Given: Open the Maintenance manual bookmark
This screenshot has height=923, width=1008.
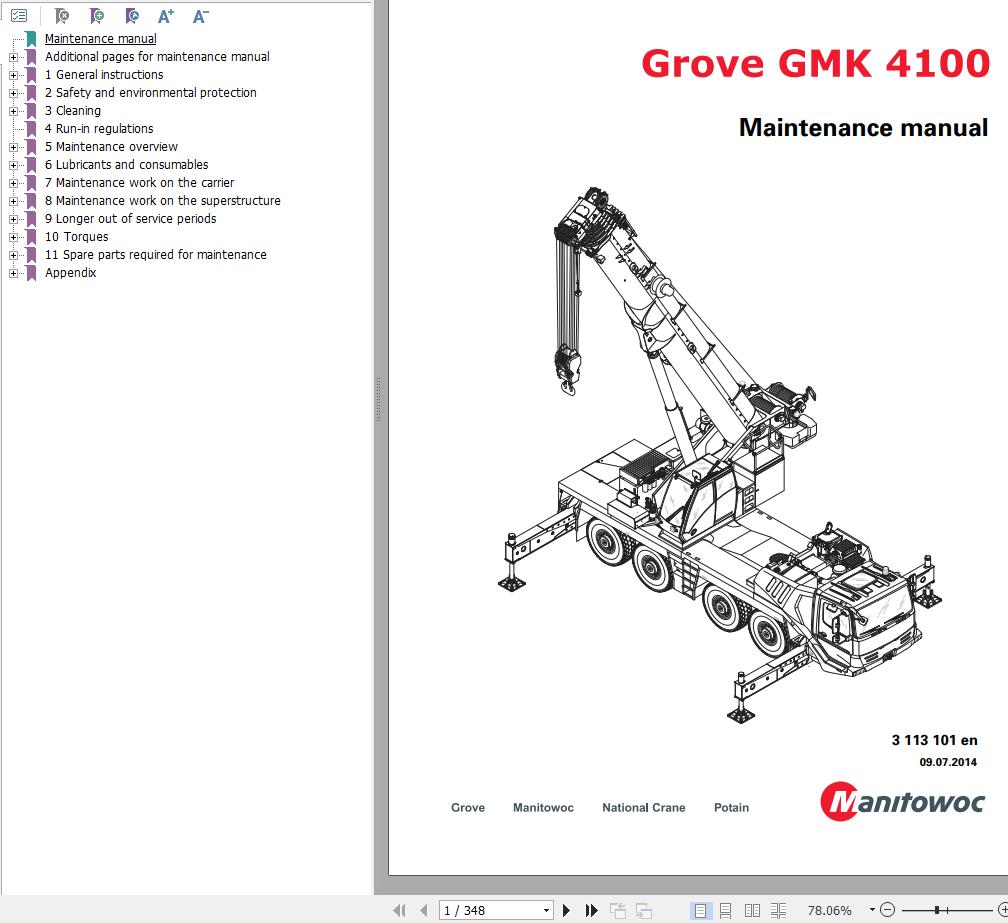Looking at the screenshot, I should [x=100, y=39].
